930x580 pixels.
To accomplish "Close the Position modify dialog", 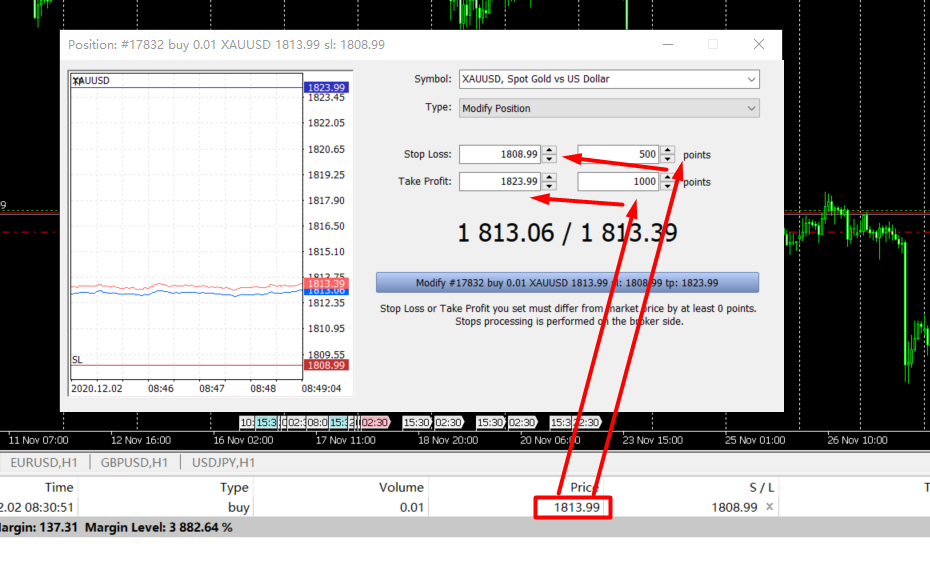I will coord(759,44).
